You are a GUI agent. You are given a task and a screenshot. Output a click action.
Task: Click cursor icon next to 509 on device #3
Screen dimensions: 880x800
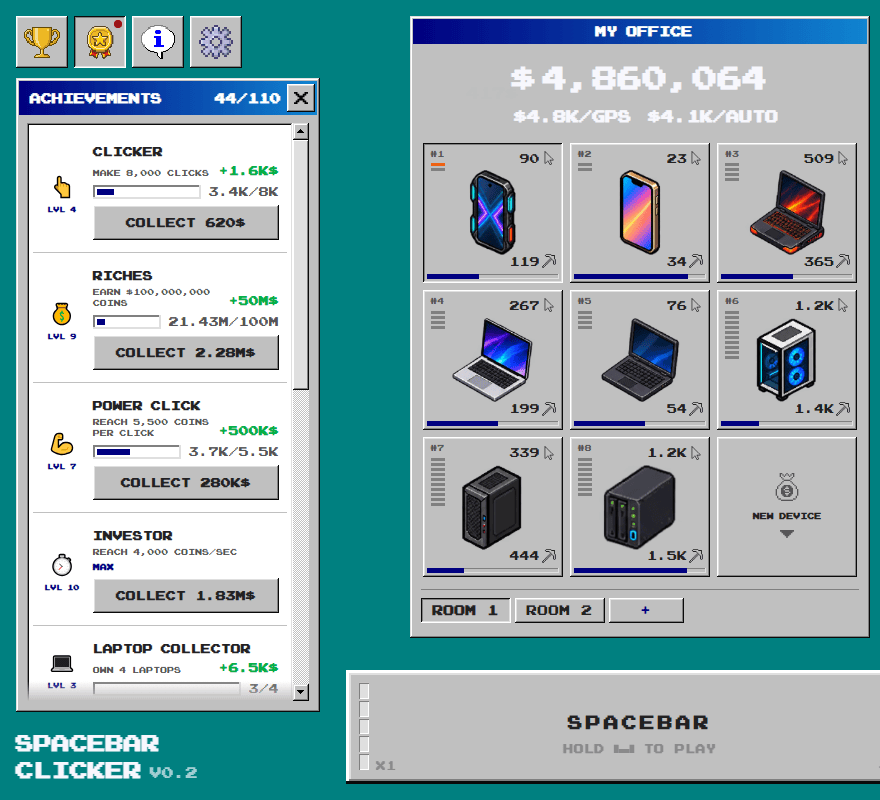842,158
